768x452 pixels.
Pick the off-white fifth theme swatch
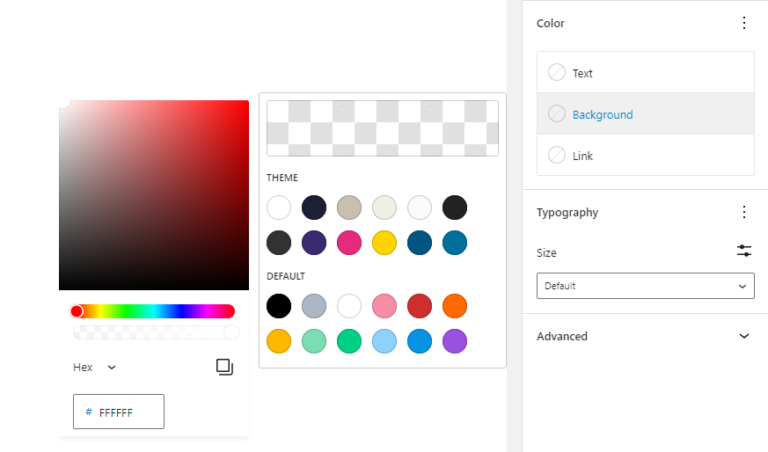pyautogui.click(x=420, y=208)
